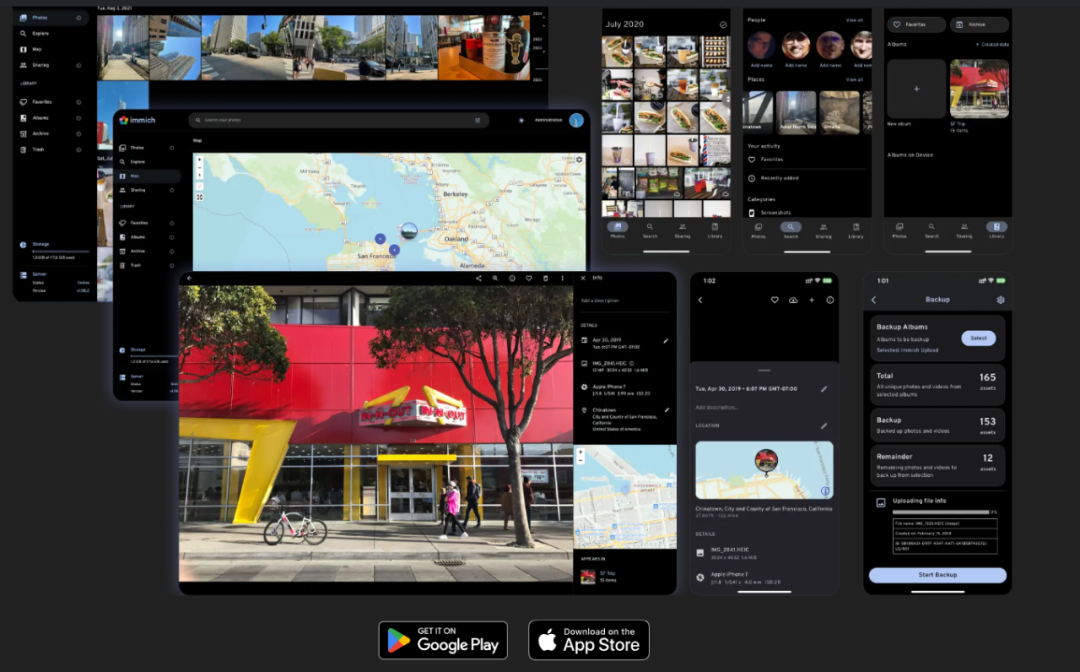Open search filter options in the immich search bar

[477, 120]
